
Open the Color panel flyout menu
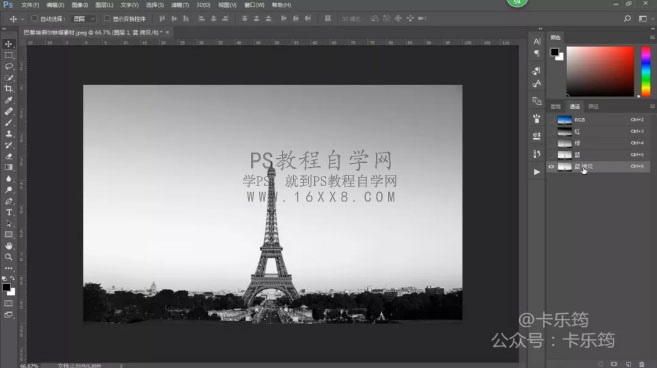[652, 37]
